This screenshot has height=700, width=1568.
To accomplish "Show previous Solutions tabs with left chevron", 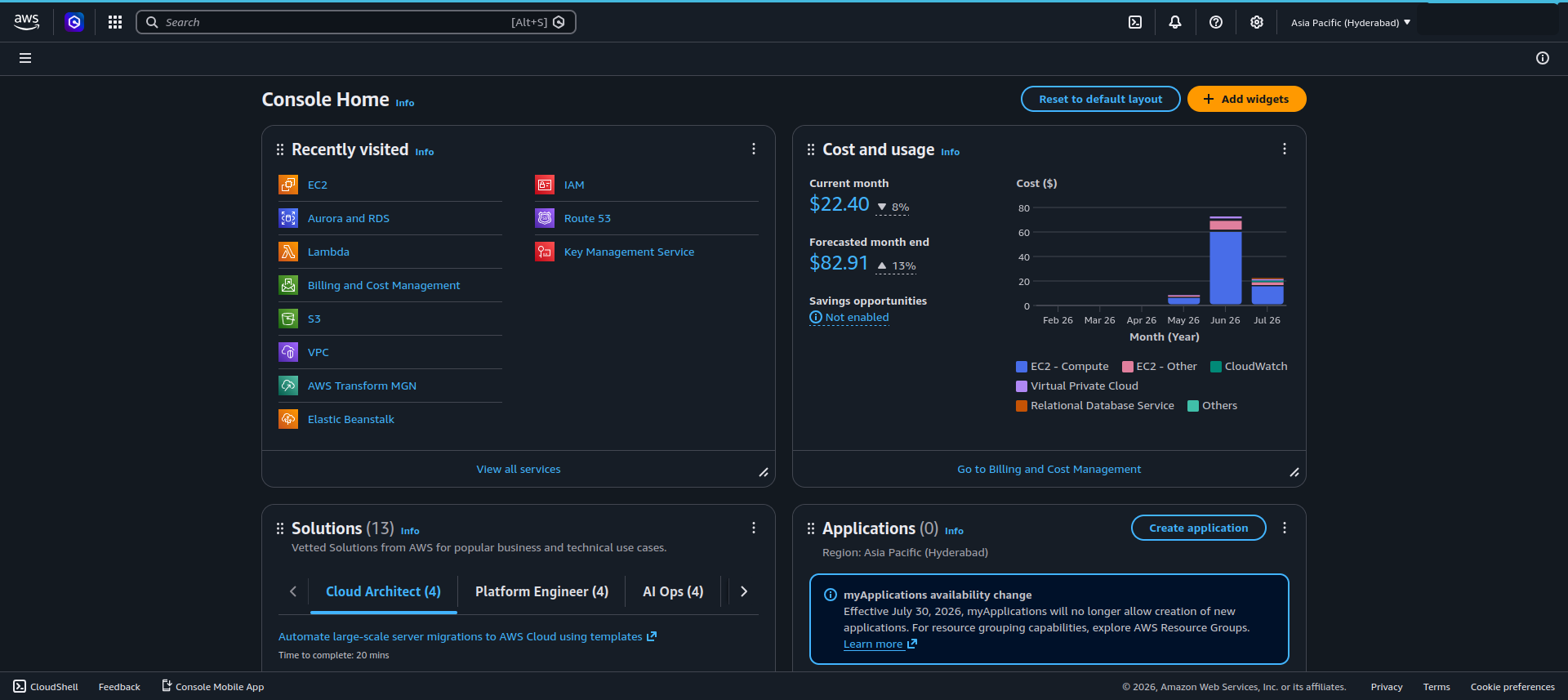I will pos(293,591).
